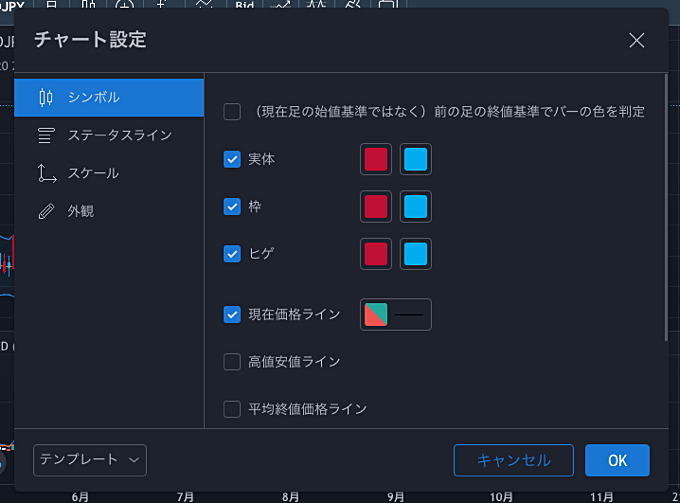Open the 現在価格ライン color and line style picker
Screen dimensions: 680x503
coord(395,314)
